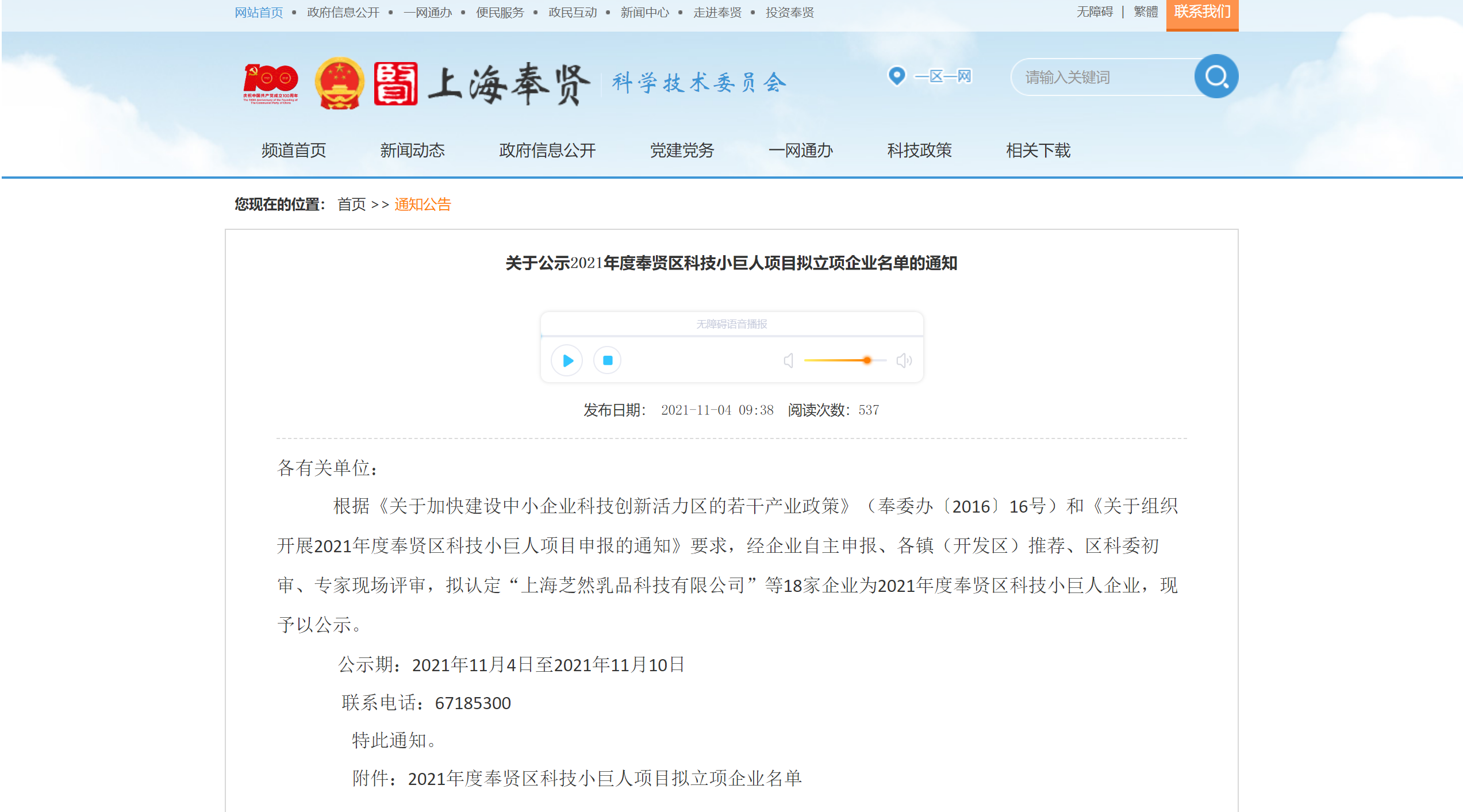The height and width of the screenshot is (812, 1463).
Task: Click the 100th anniversary logo
Action: [271, 83]
